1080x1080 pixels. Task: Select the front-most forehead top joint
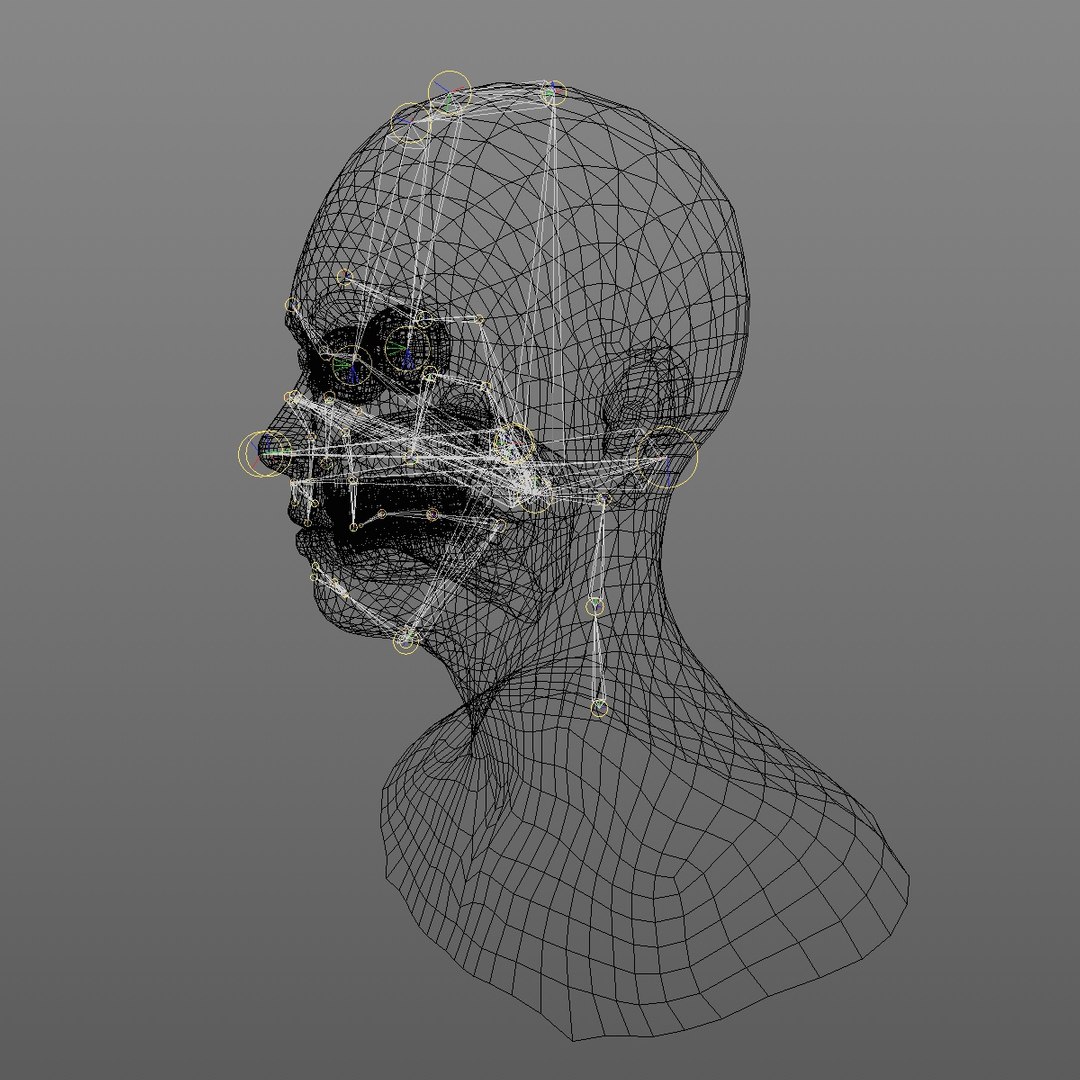[x=411, y=123]
